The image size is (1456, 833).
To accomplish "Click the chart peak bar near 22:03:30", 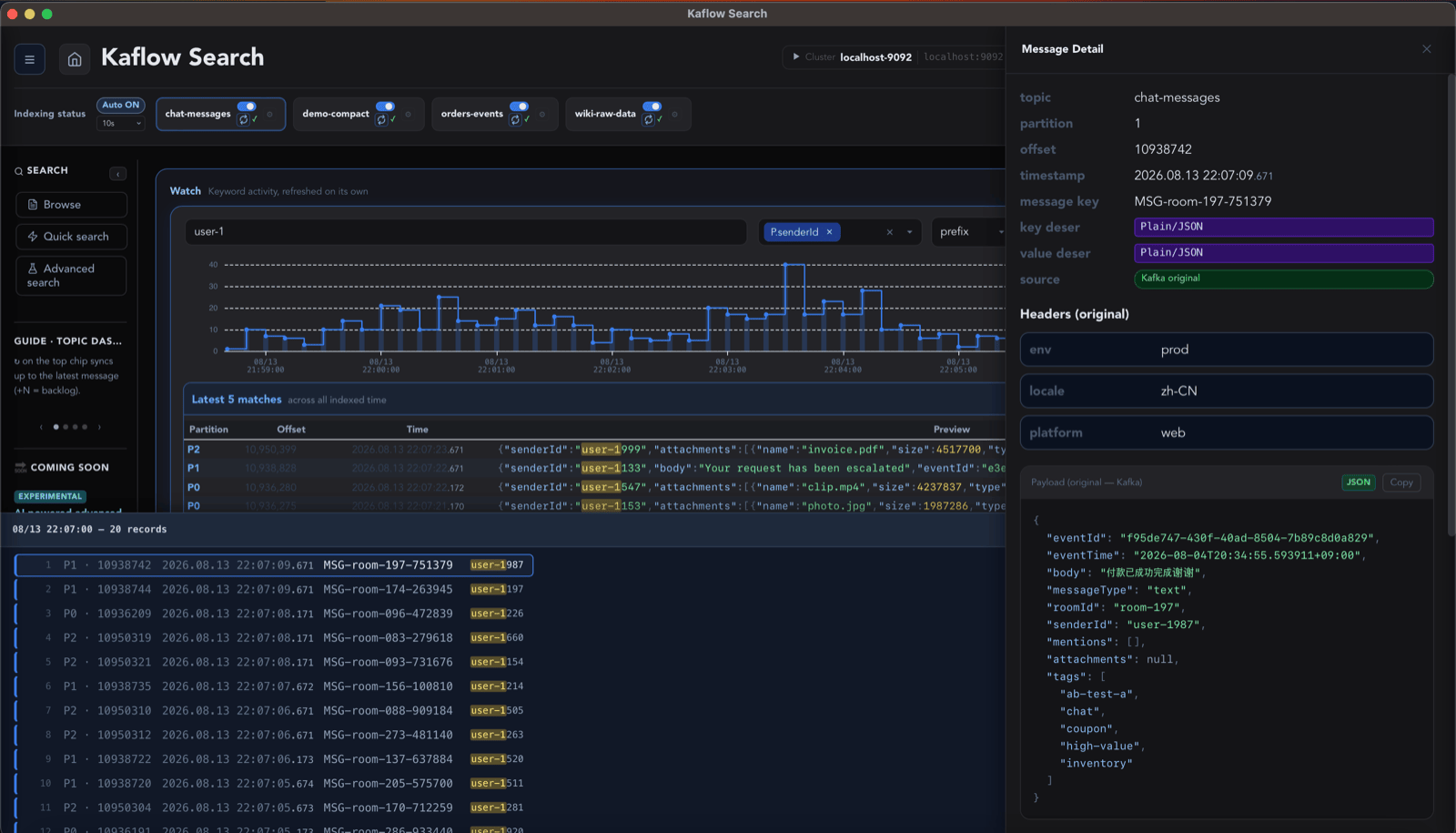I will click(x=794, y=307).
